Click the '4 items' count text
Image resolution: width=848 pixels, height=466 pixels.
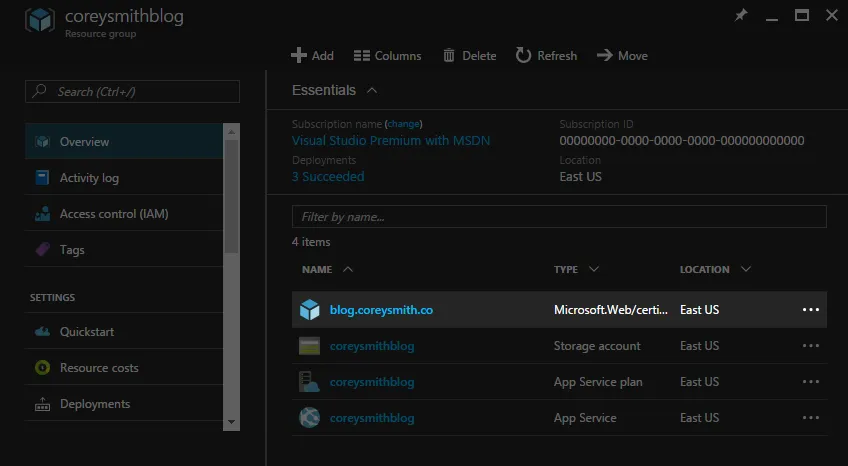(x=311, y=242)
